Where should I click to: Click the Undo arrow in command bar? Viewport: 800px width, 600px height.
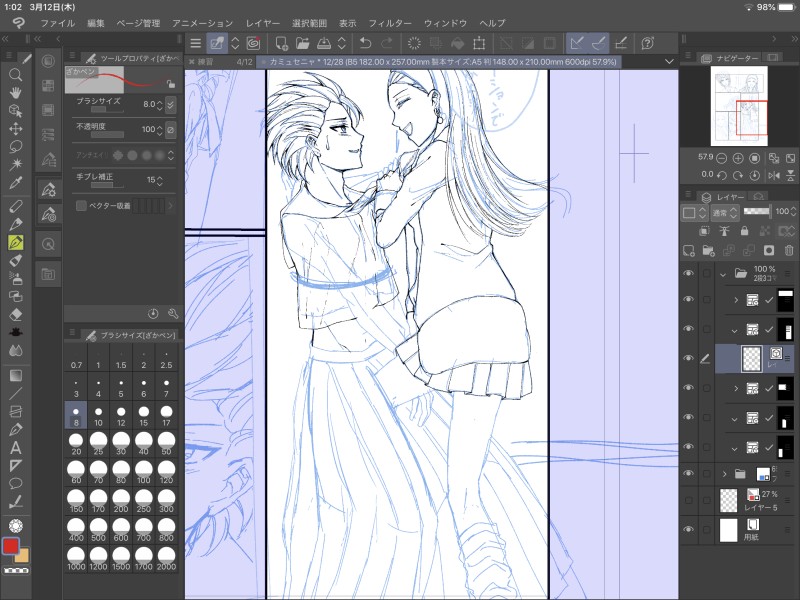click(365, 43)
